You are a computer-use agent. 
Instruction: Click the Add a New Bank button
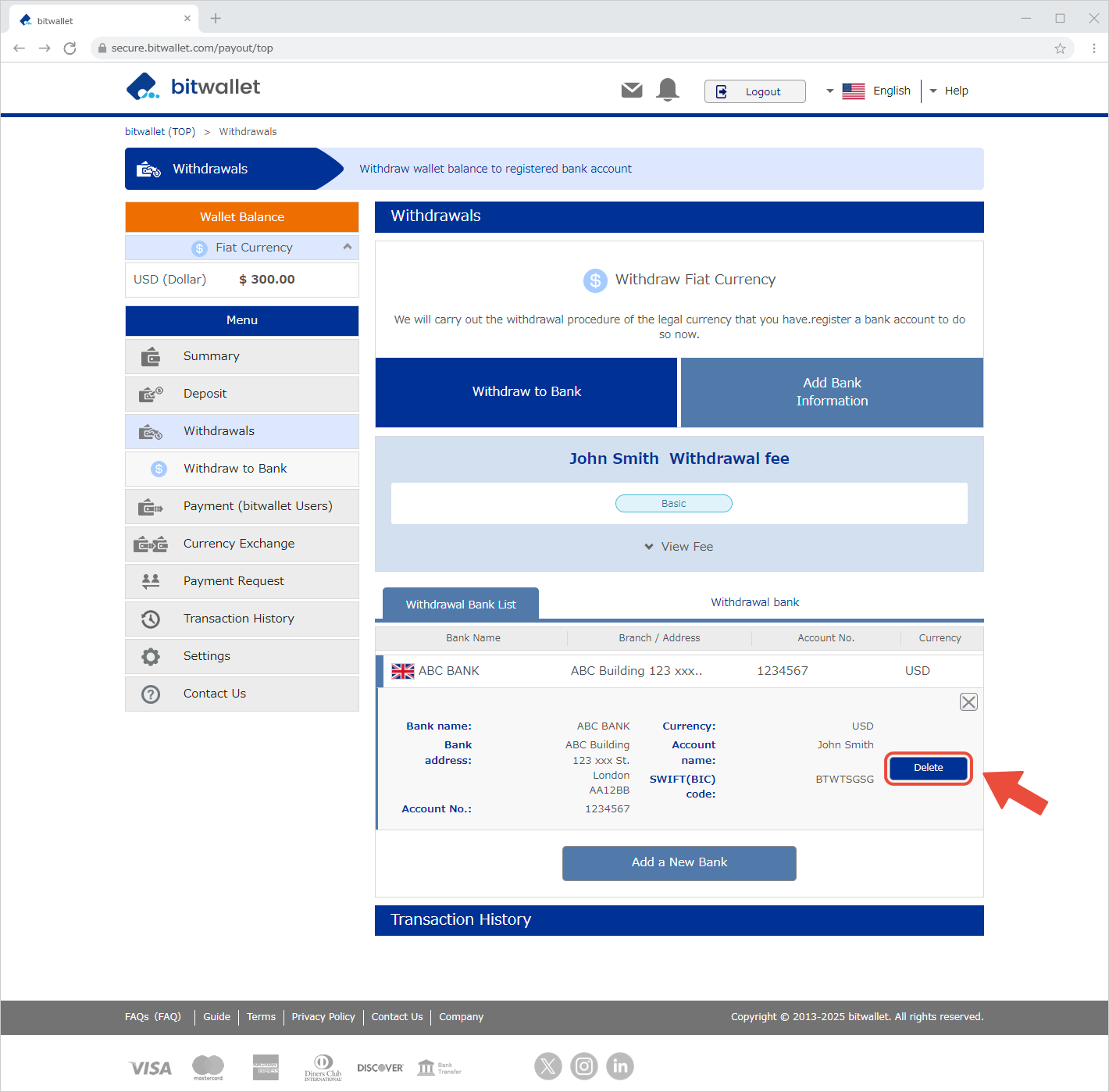click(679, 862)
